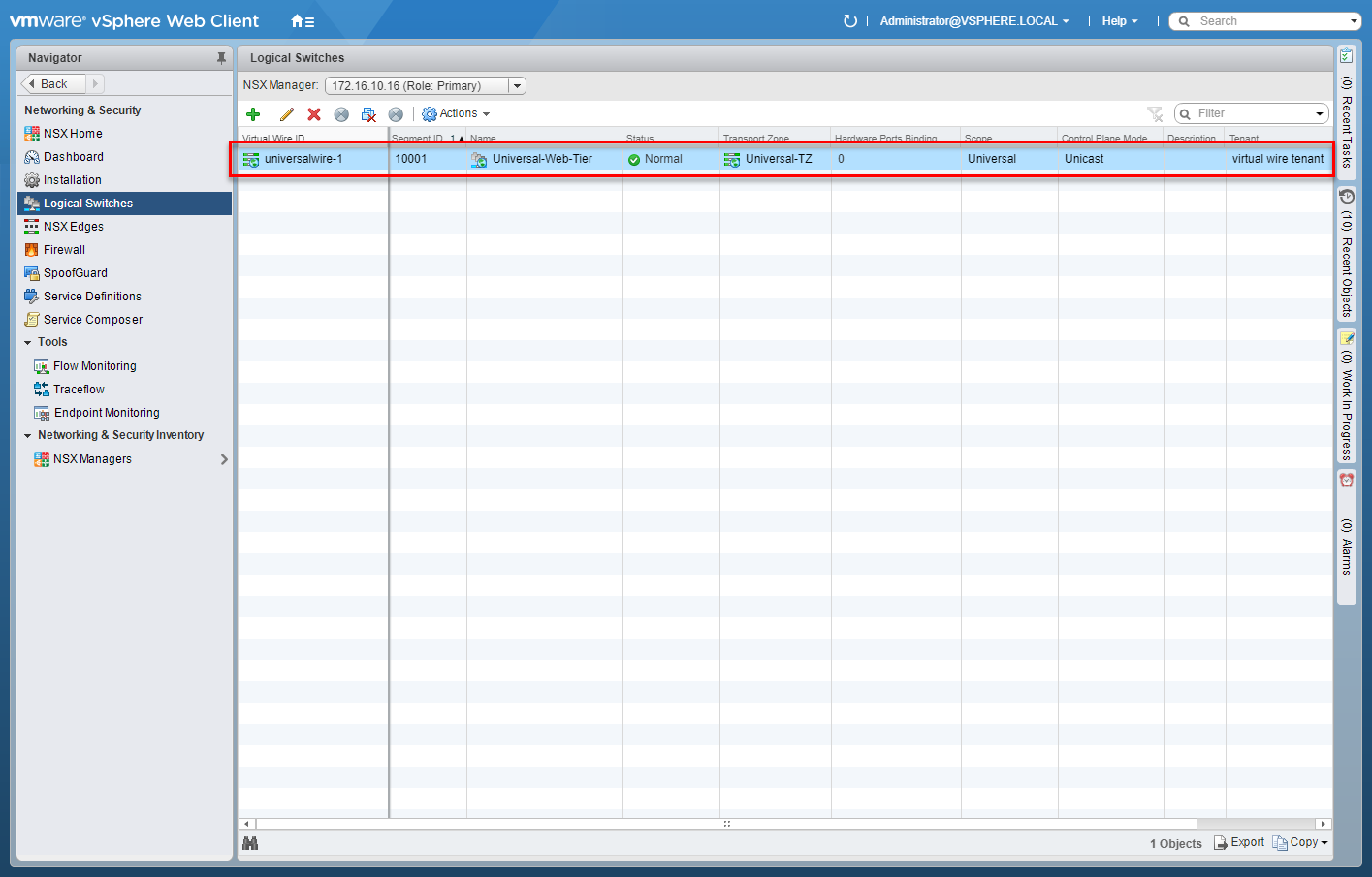
Task: Click the pencil edit icon in toolbar
Action: [287, 114]
